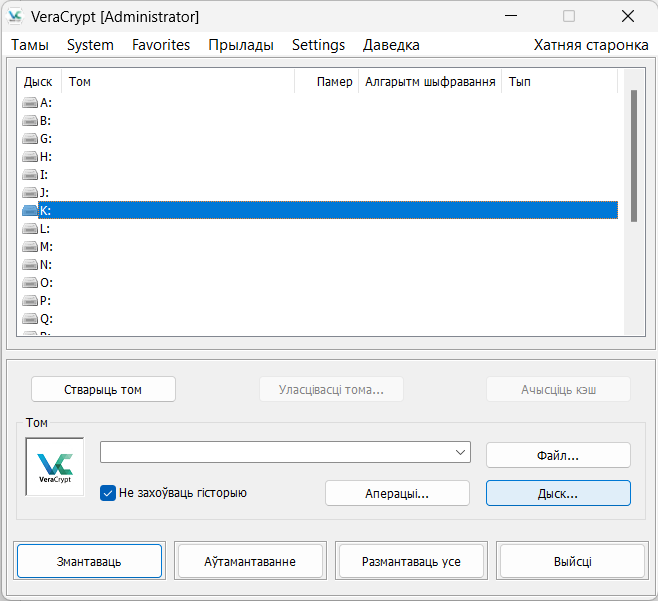Select the Q: drive letter row

click(x=320, y=319)
